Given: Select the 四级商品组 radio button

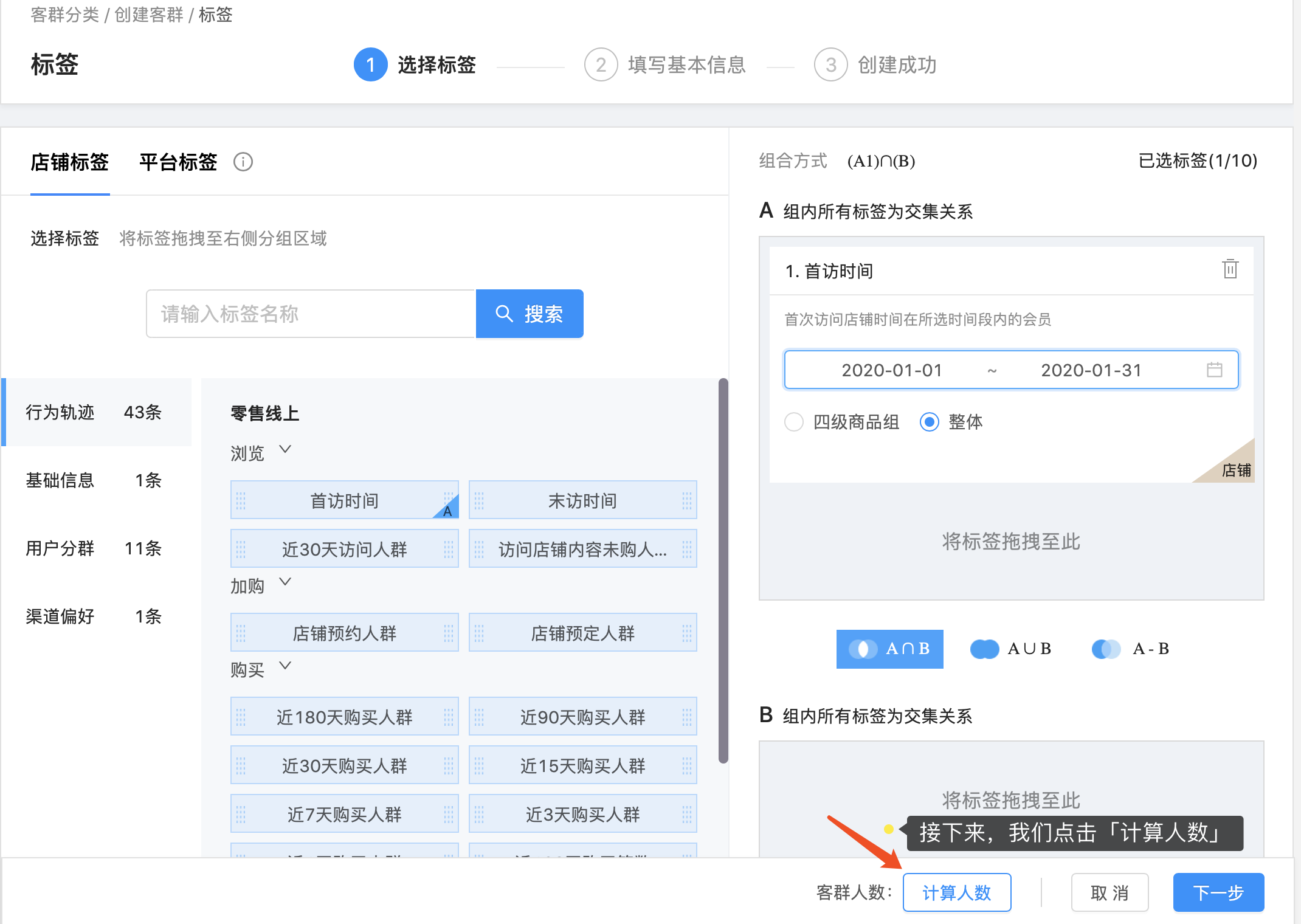Looking at the screenshot, I should pos(794,421).
